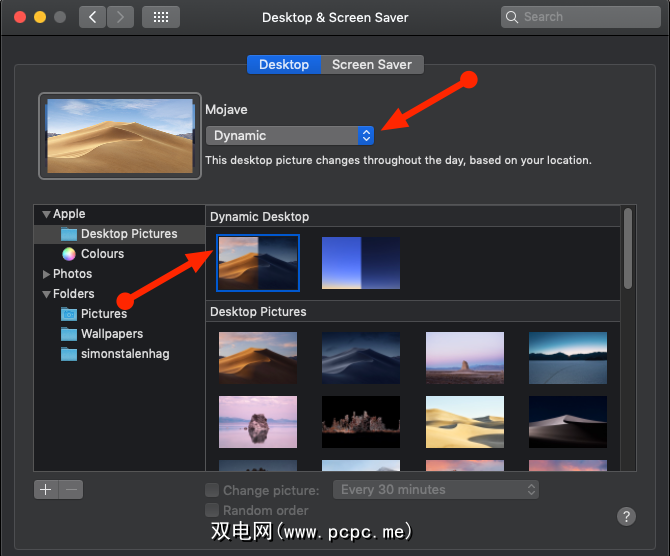This screenshot has height=556, width=670.
Task: Select Desktop Pictures in sidebar
Action: coord(119,234)
